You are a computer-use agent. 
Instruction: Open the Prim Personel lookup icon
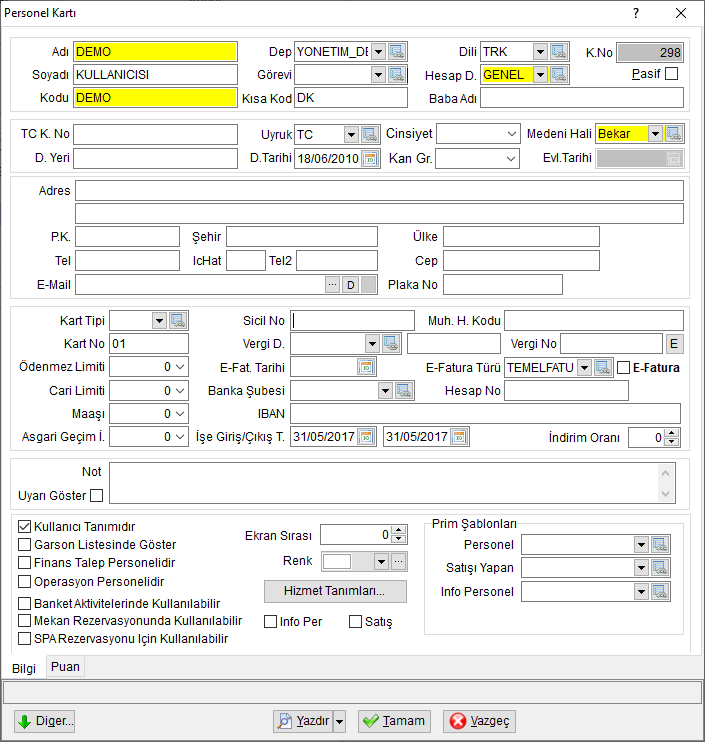click(660, 545)
